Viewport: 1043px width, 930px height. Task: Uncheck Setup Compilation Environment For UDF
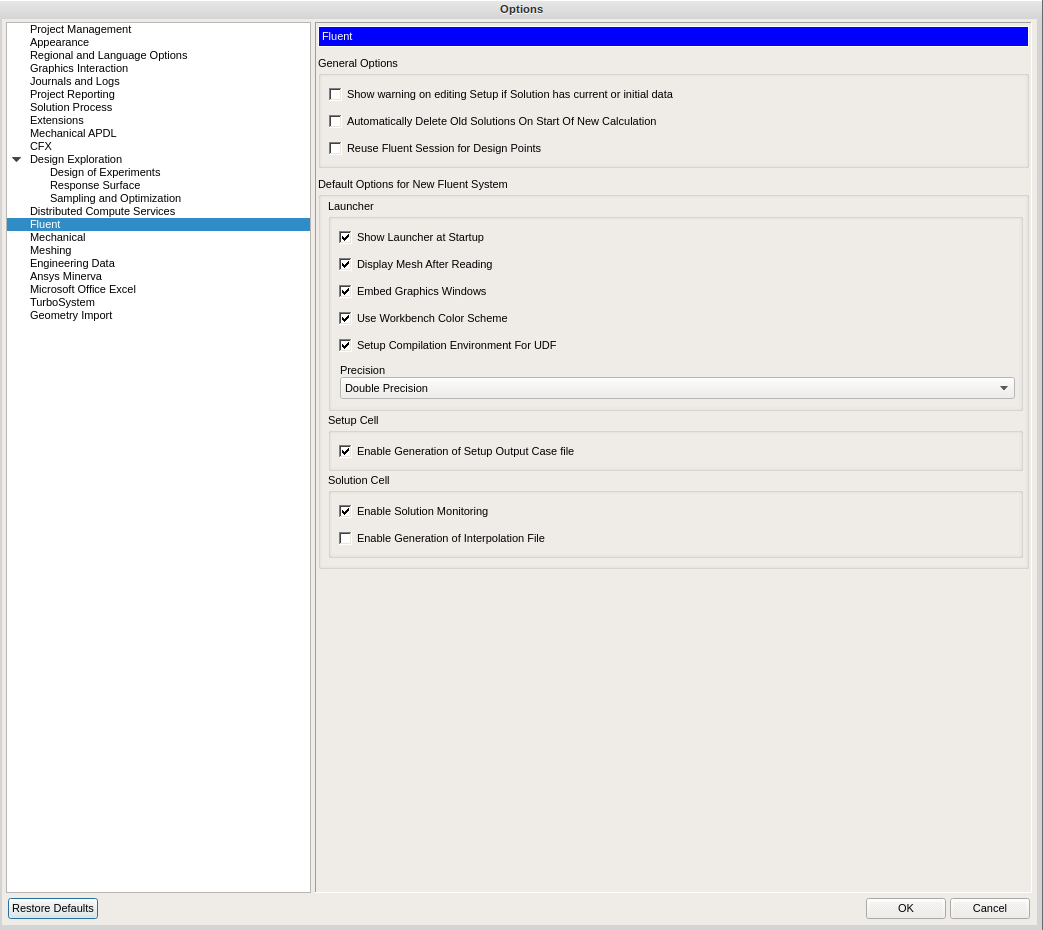tap(345, 345)
